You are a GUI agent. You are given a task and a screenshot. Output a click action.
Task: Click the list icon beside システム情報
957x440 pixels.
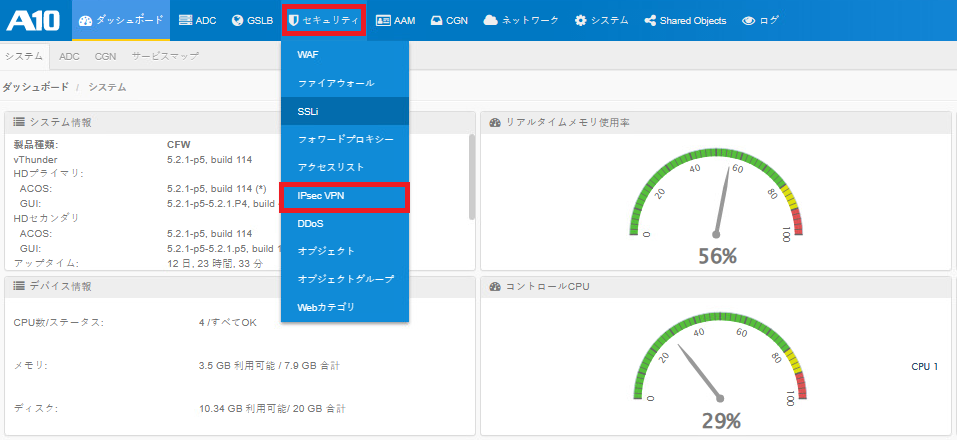click(x=19, y=122)
